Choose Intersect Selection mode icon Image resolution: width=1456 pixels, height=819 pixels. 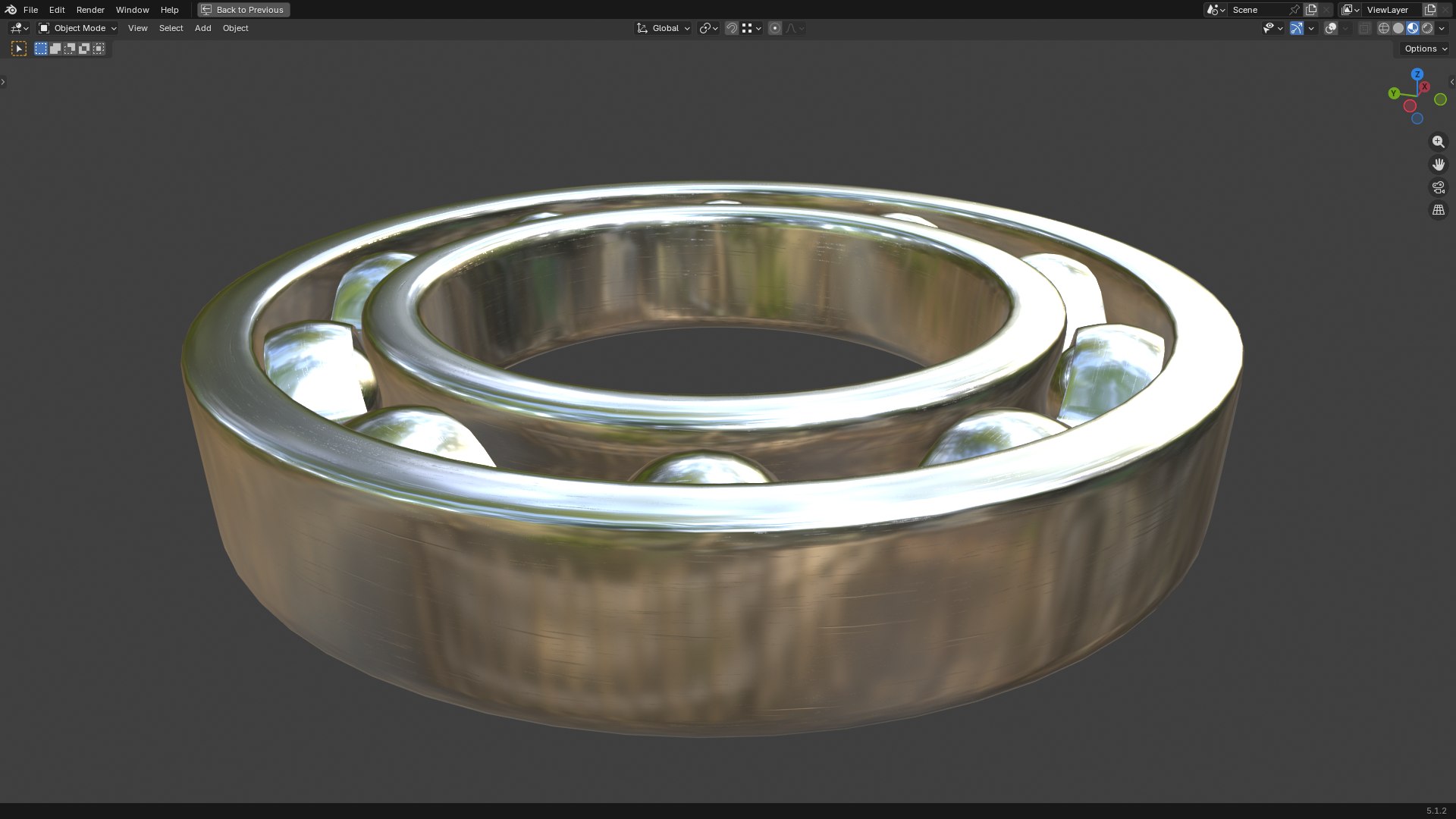click(99, 49)
